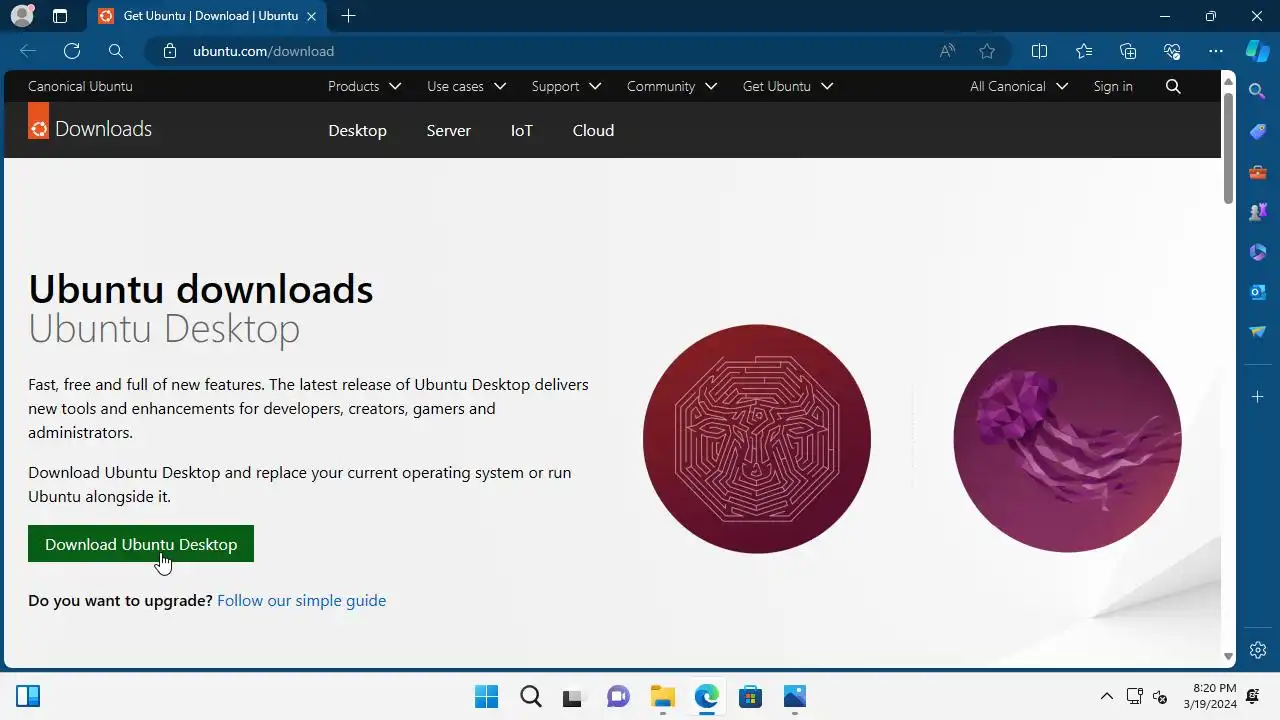Expand the Products dropdown
Viewport: 1280px width, 720px height.
coord(364,86)
